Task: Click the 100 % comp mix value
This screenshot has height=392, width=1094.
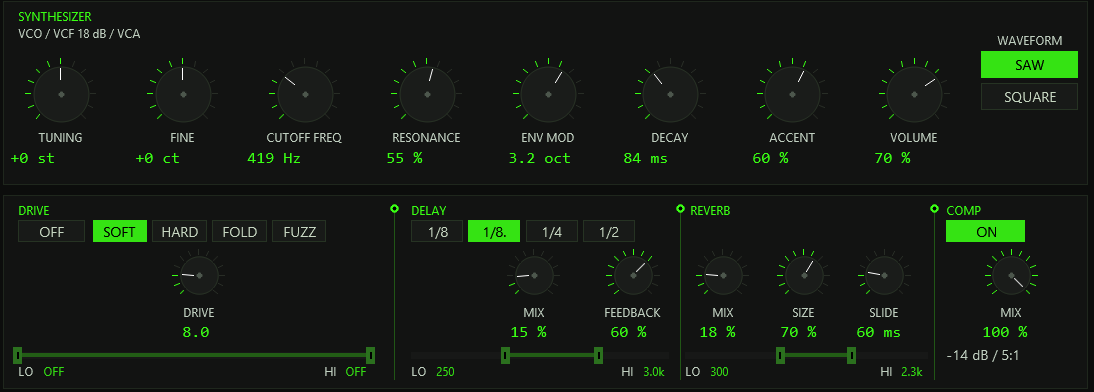Action: [1005, 332]
